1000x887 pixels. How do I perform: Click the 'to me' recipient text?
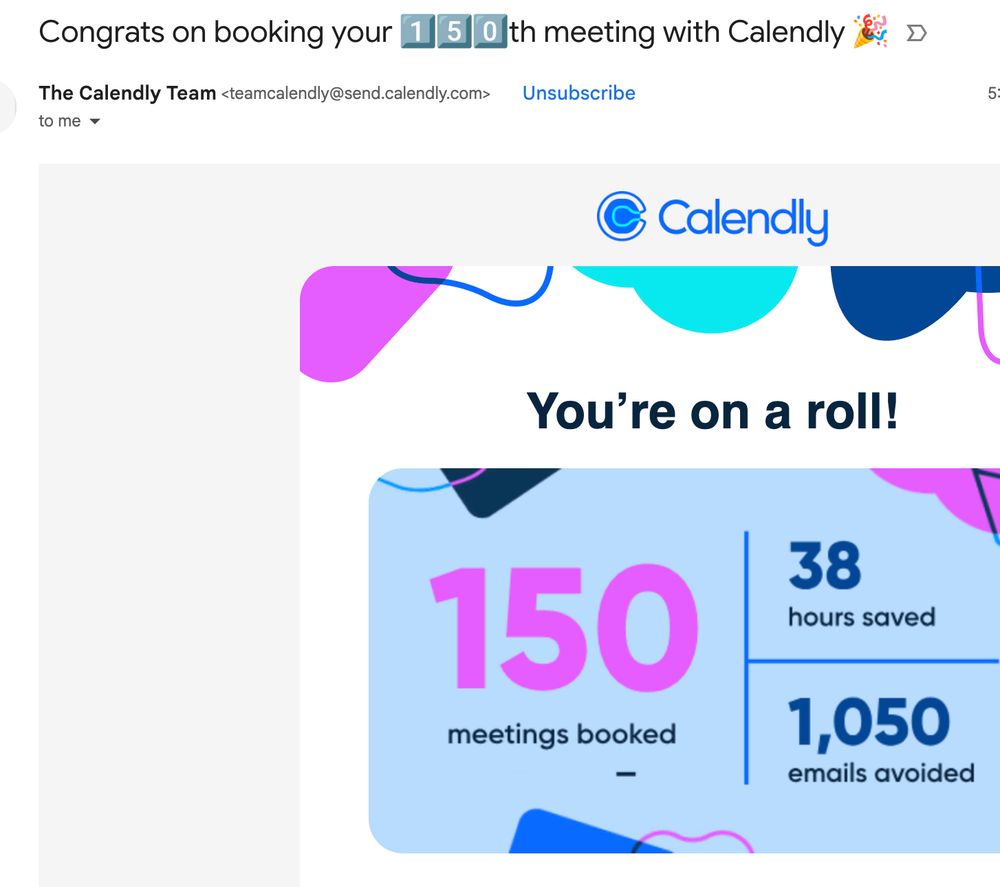[x=59, y=121]
